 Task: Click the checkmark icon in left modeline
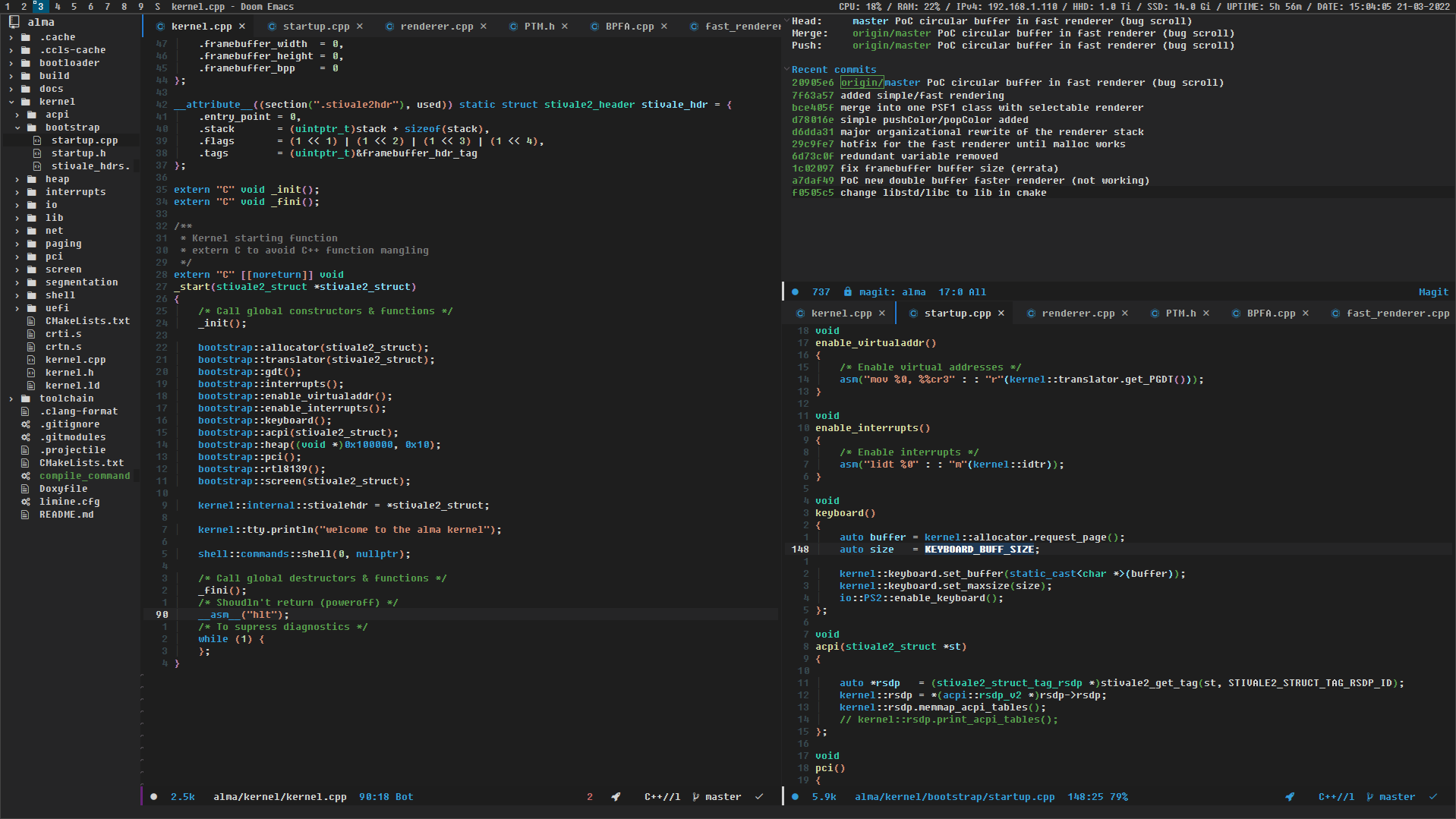coord(759,797)
